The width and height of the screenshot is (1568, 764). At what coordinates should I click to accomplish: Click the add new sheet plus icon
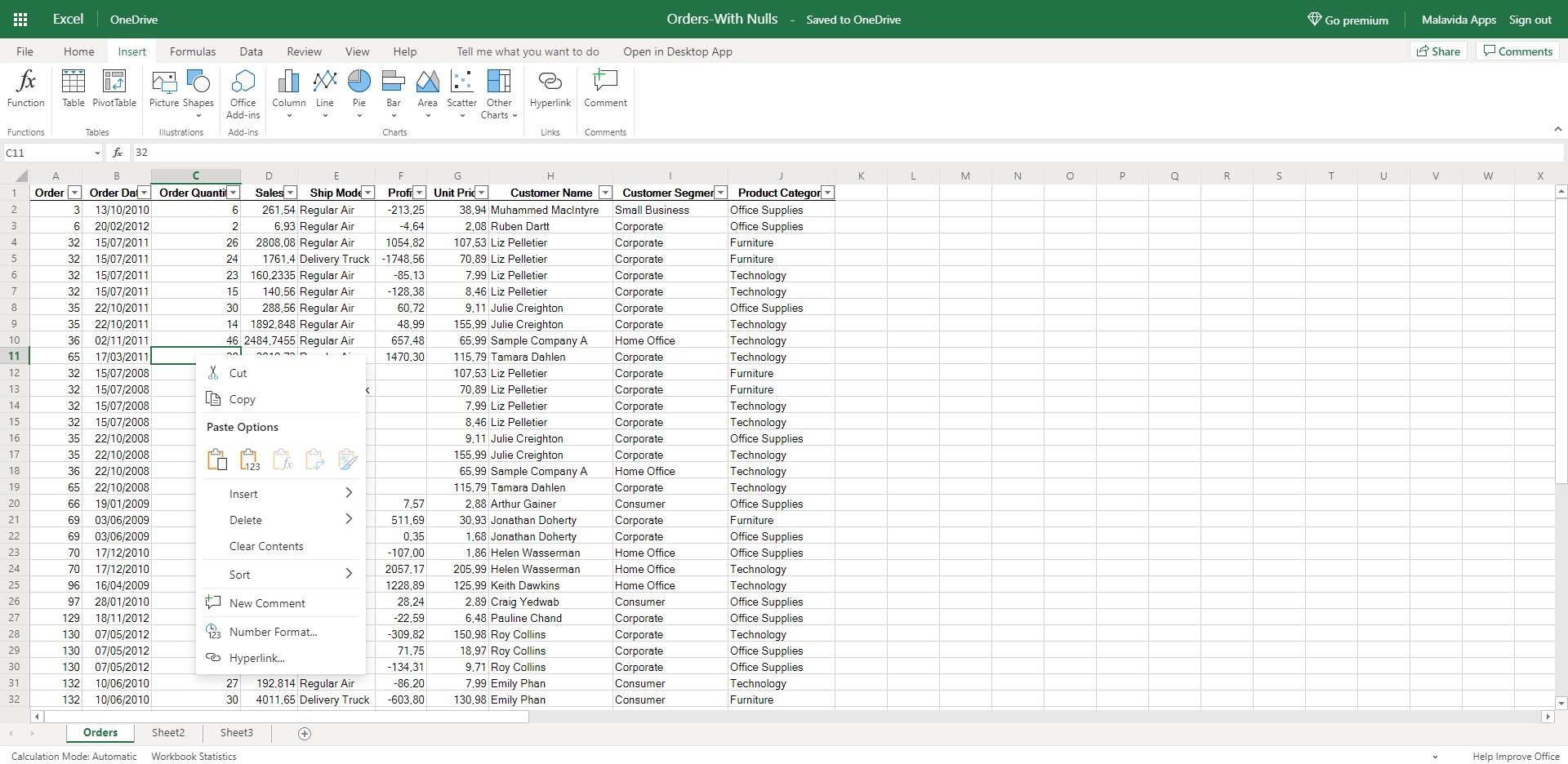[305, 733]
